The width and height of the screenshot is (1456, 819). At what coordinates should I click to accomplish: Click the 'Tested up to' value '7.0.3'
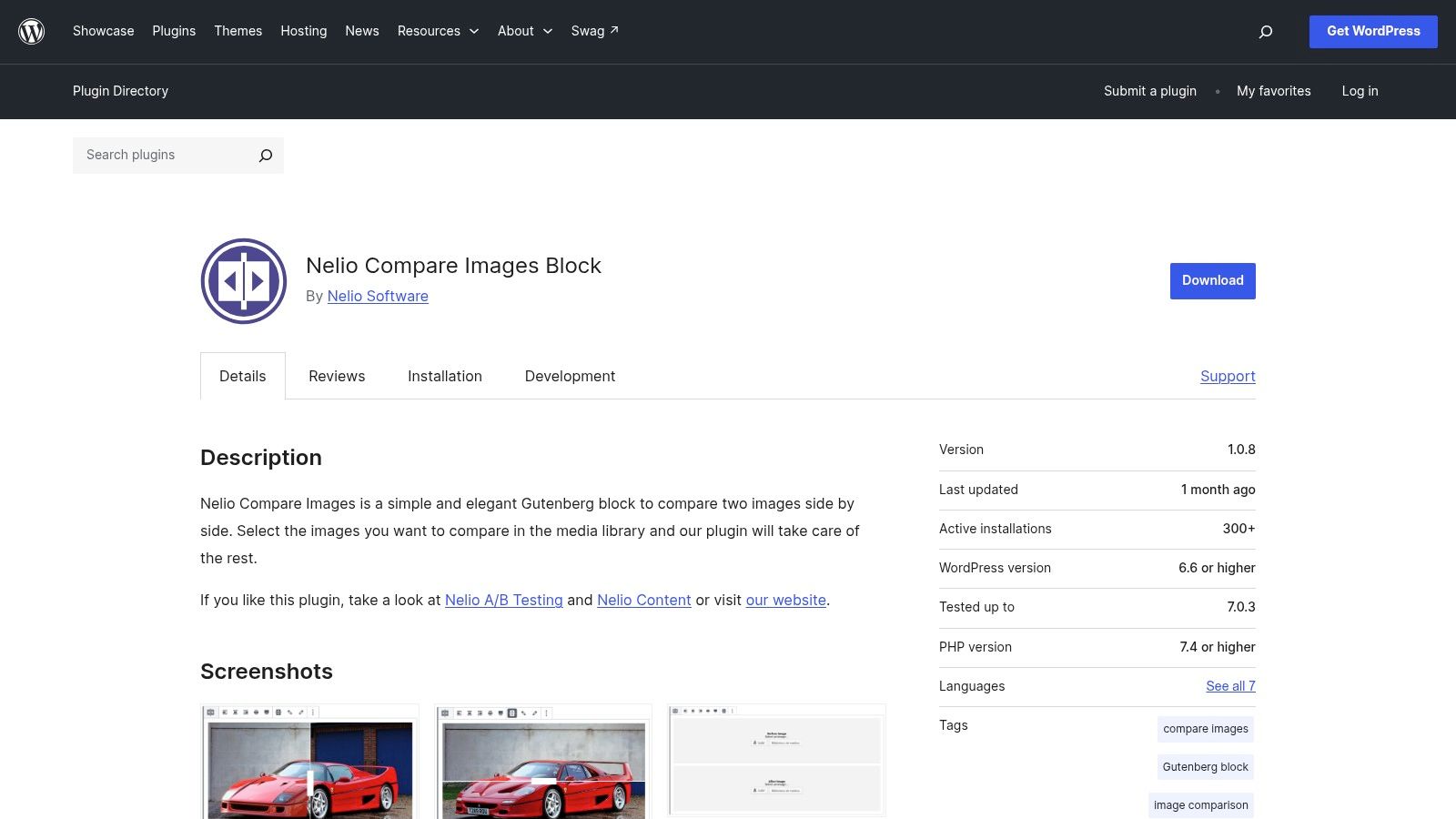coord(1241,607)
